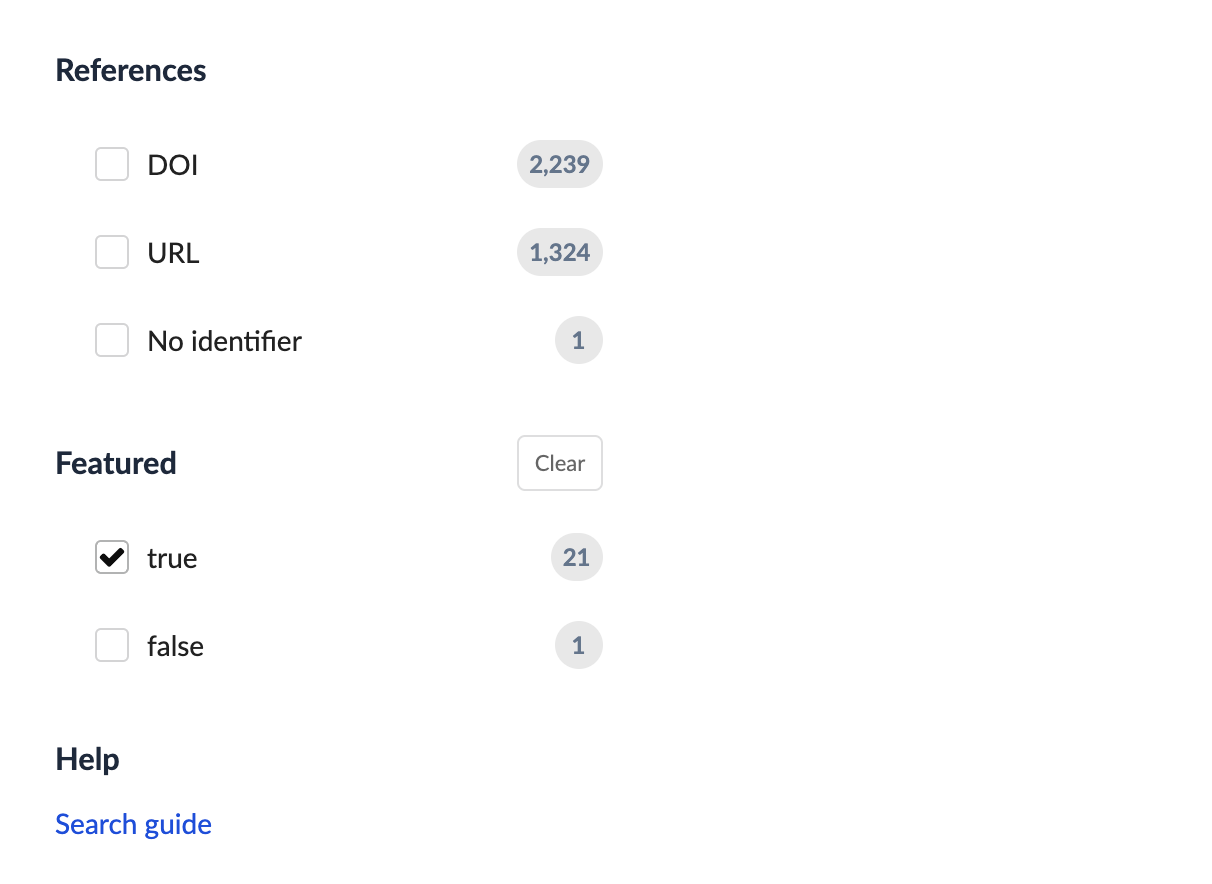Open the Search guide link
Viewport: 1212px width, 884px height.
[133, 824]
